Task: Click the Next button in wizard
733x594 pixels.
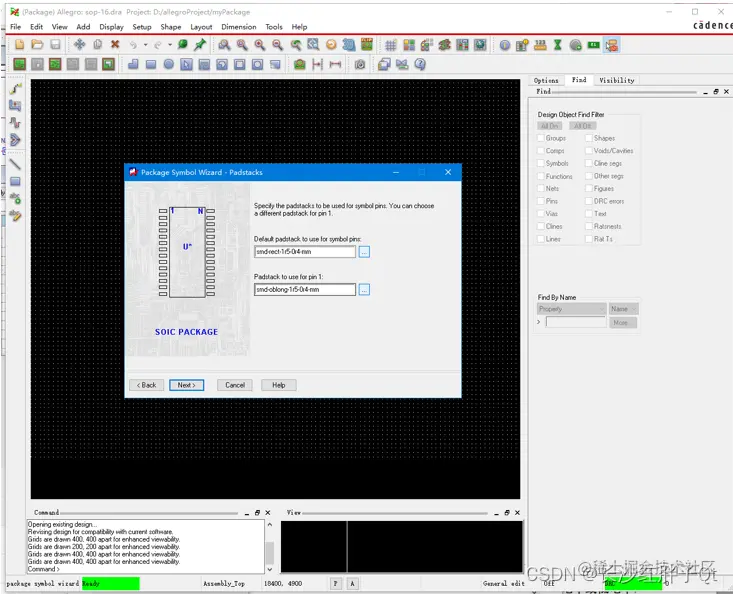Action: click(x=187, y=385)
